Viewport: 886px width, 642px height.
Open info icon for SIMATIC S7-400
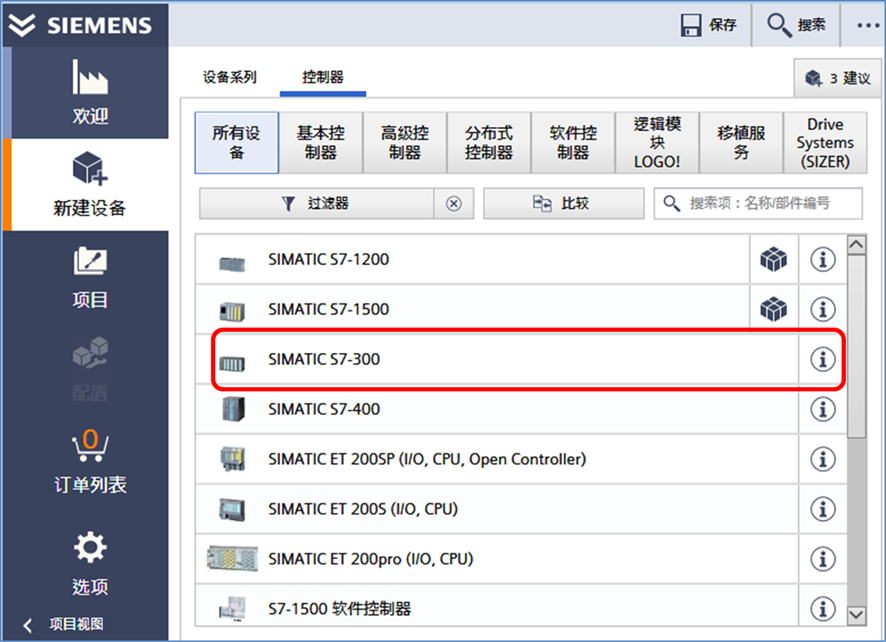pos(823,409)
